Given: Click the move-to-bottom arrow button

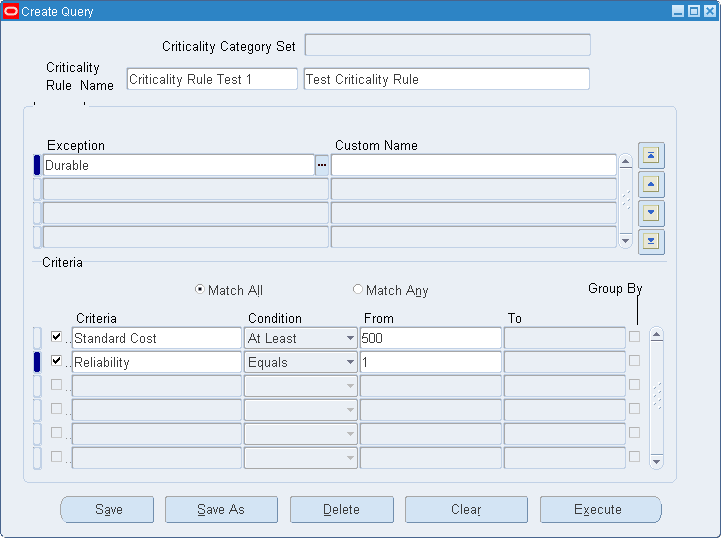Looking at the screenshot, I should 651,241.
